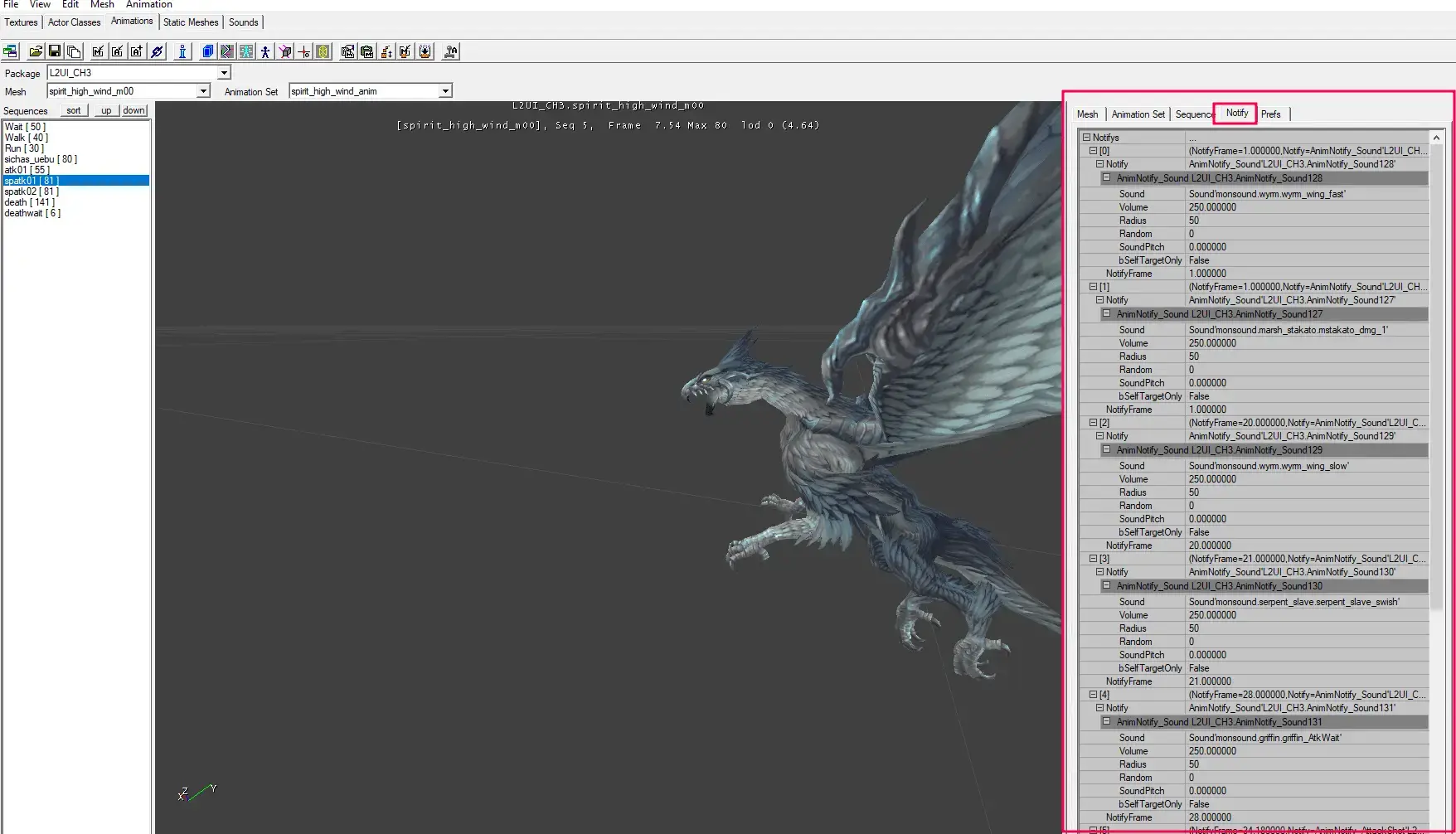This screenshot has width=1456, height=834.
Task: Toggle the blue cube backface view icon
Action: [208, 51]
